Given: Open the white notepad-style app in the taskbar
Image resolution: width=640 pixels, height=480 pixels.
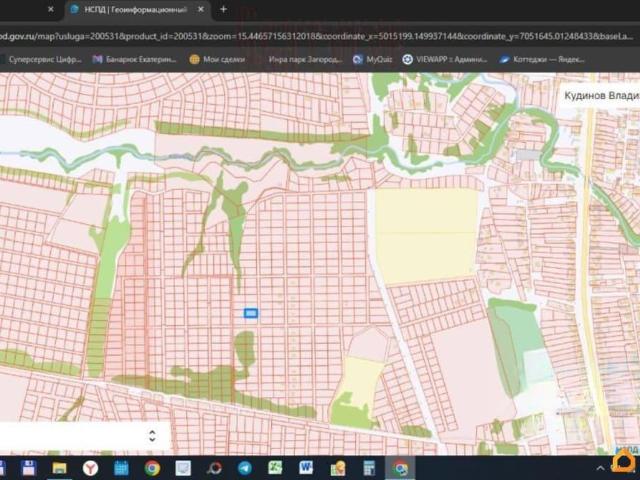Looking at the screenshot, I should (x=183, y=468).
